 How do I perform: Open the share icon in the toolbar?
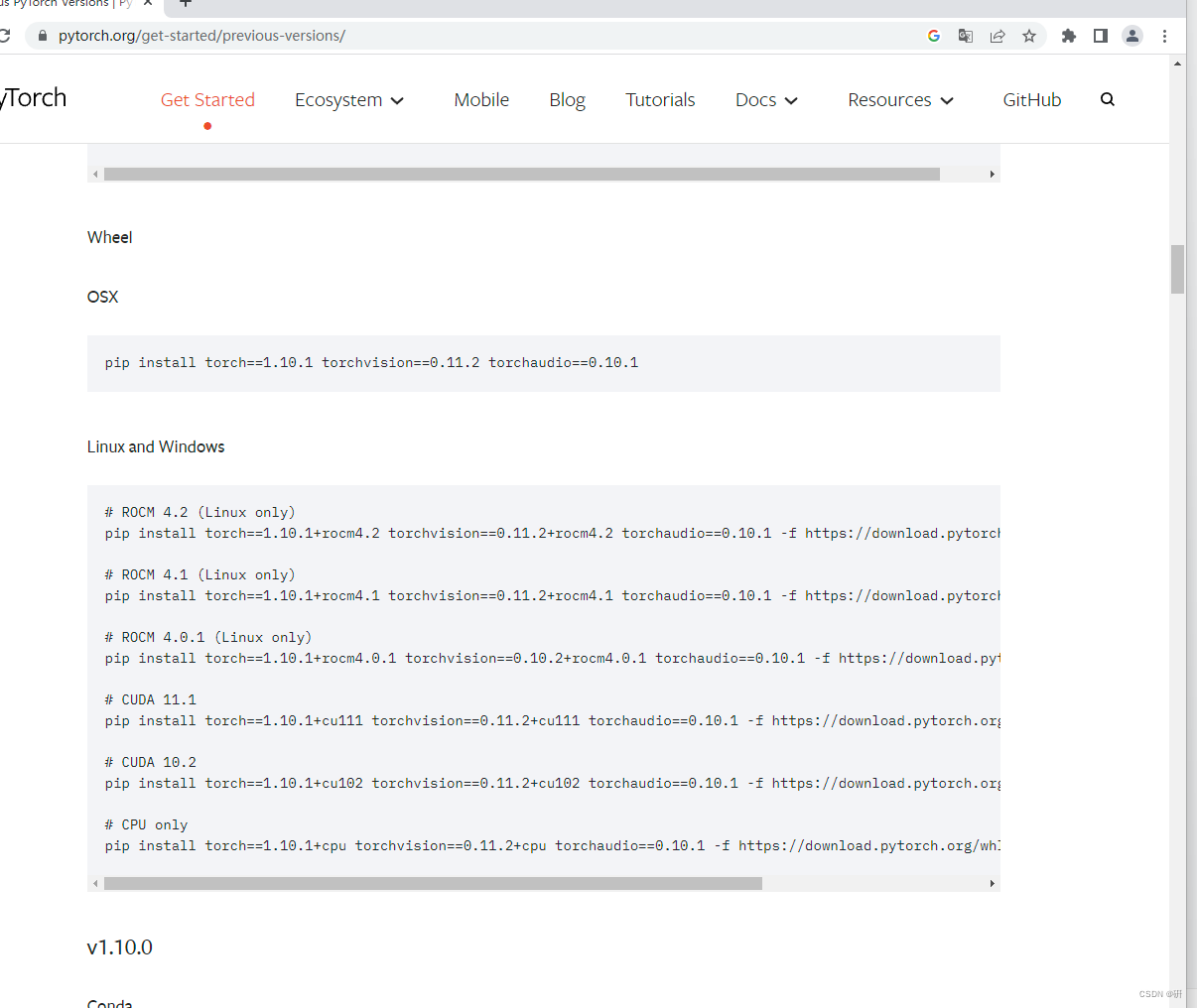pos(997,36)
